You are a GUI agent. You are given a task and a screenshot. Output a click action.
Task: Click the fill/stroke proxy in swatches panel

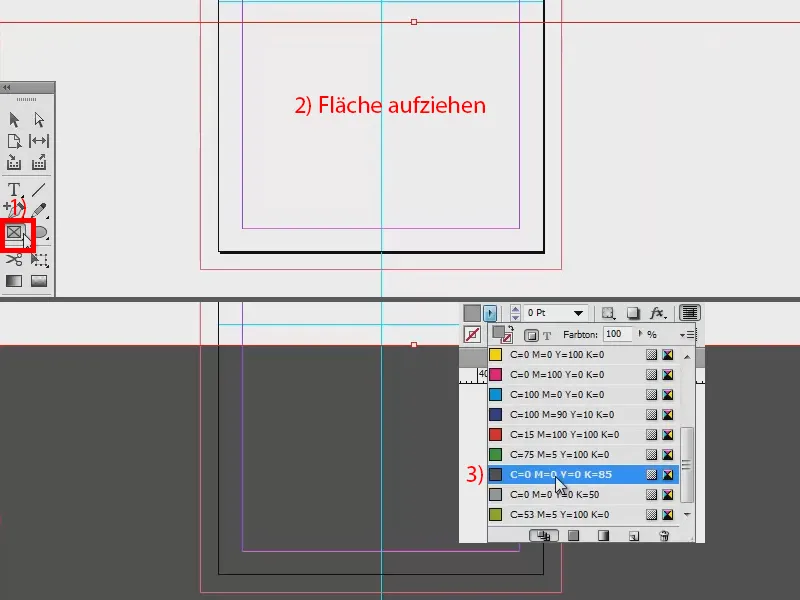click(x=502, y=334)
